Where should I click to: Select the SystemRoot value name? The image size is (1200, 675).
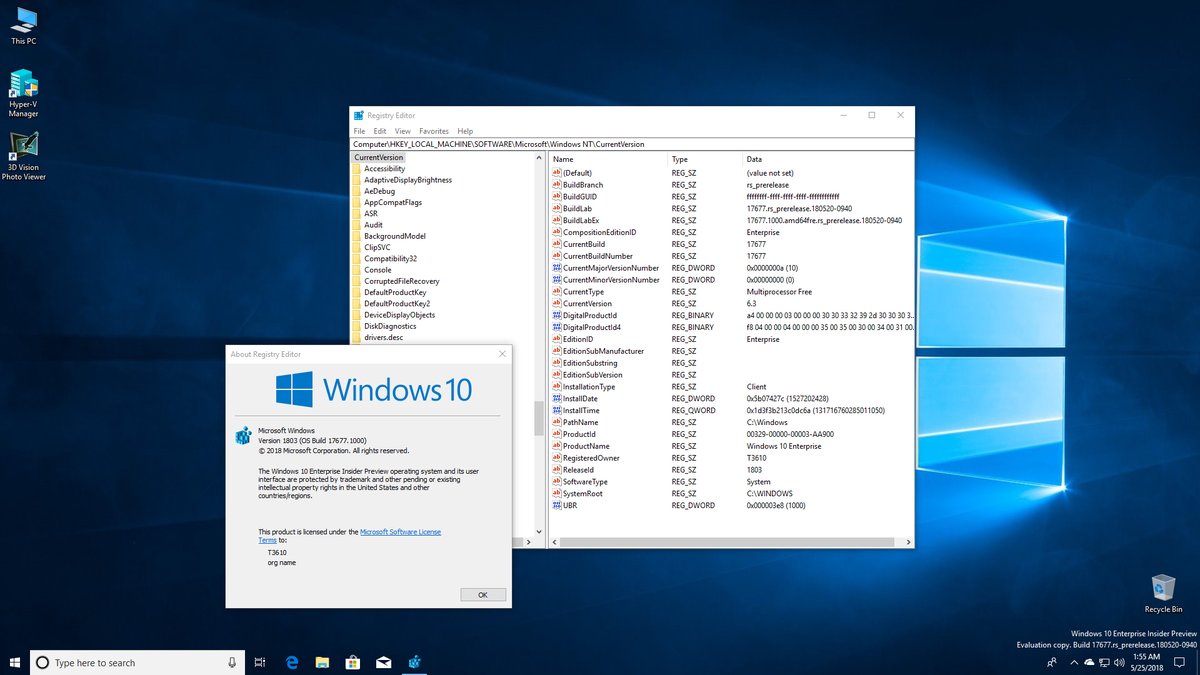click(x=583, y=493)
